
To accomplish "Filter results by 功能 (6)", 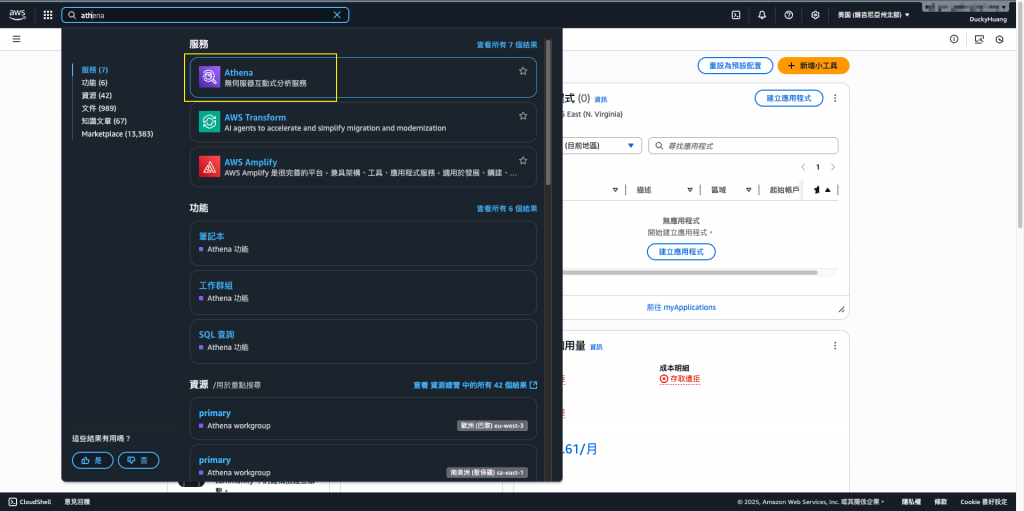I will (x=95, y=82).
